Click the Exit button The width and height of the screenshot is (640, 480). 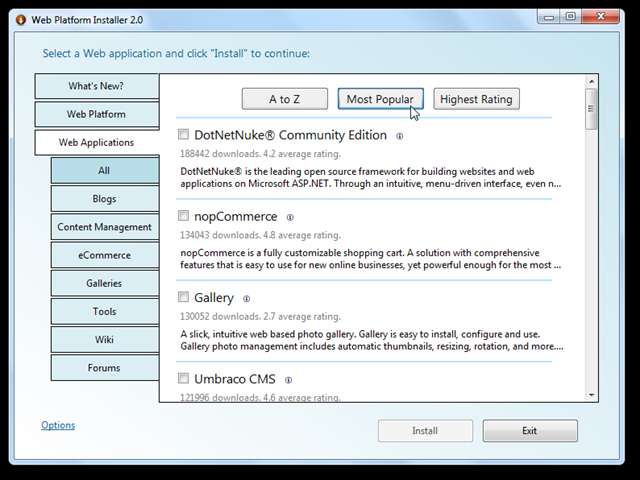tap(530, 431)
